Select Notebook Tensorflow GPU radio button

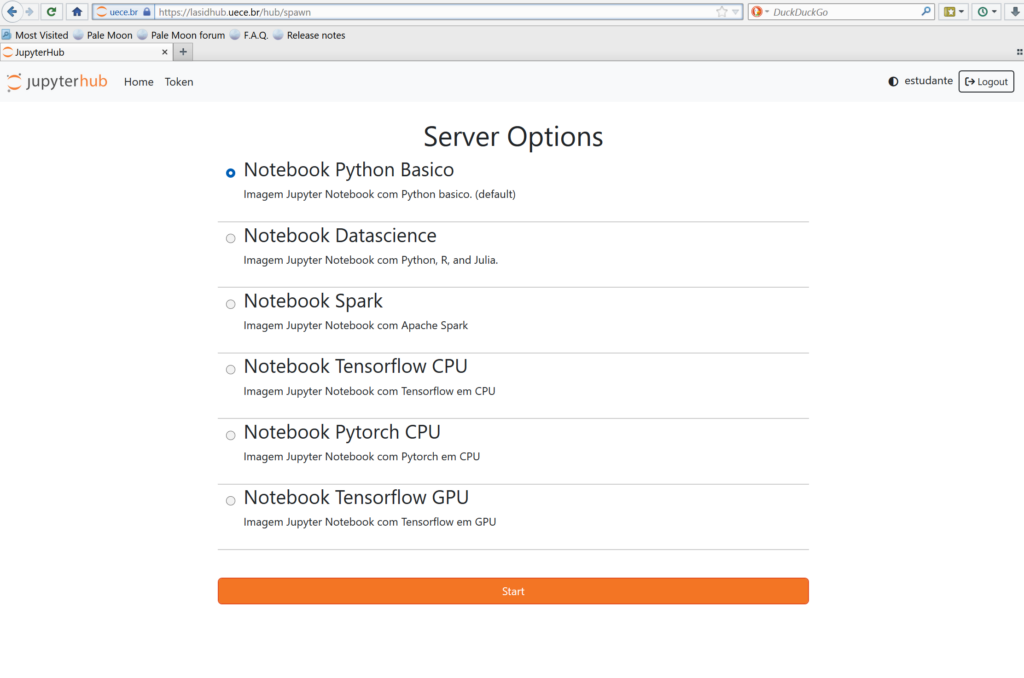pos(231,501)
